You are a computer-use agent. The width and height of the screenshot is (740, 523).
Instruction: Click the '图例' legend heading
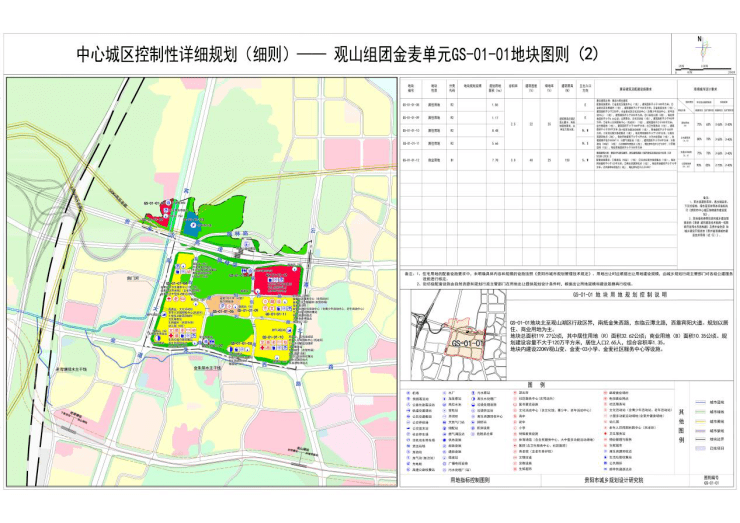(536, 385)
